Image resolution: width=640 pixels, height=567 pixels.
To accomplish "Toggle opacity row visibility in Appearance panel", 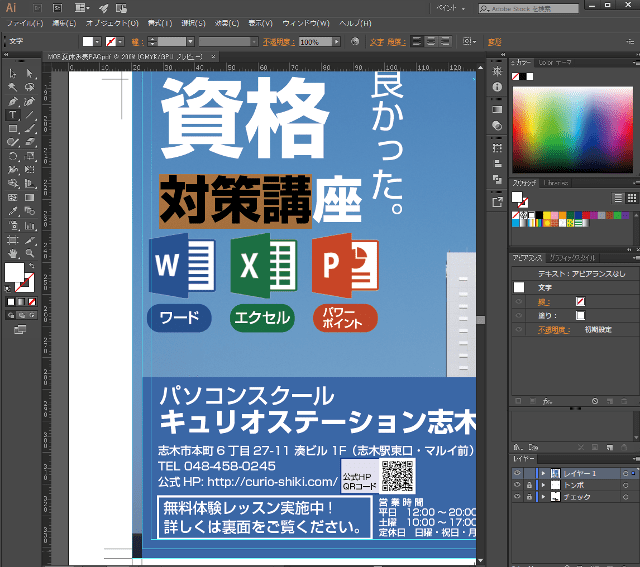I will 519,329.
